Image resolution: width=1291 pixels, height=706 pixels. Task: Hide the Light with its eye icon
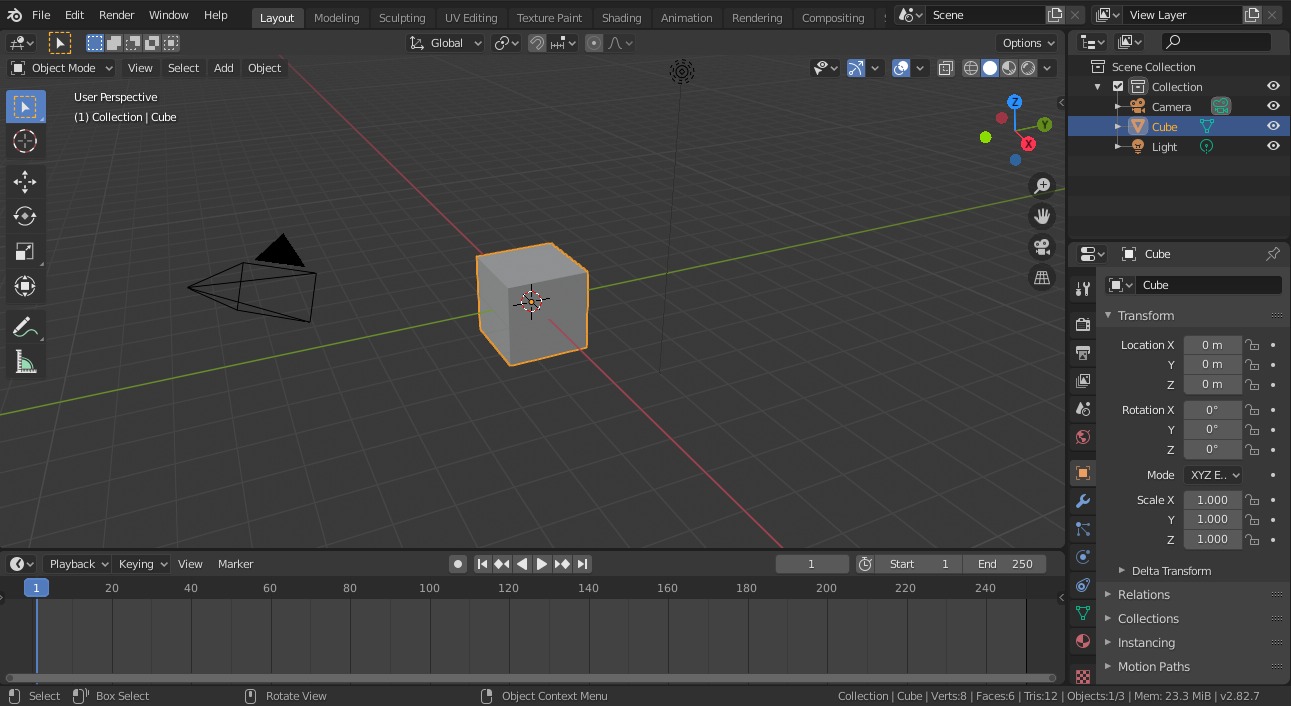click(x=1273, y=146)
